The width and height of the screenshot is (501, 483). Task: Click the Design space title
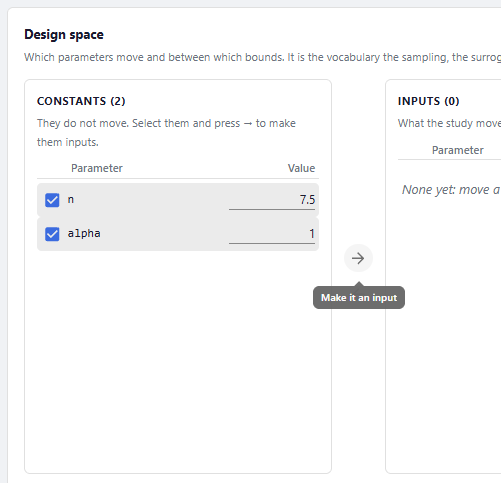click(x=64, y=35)
